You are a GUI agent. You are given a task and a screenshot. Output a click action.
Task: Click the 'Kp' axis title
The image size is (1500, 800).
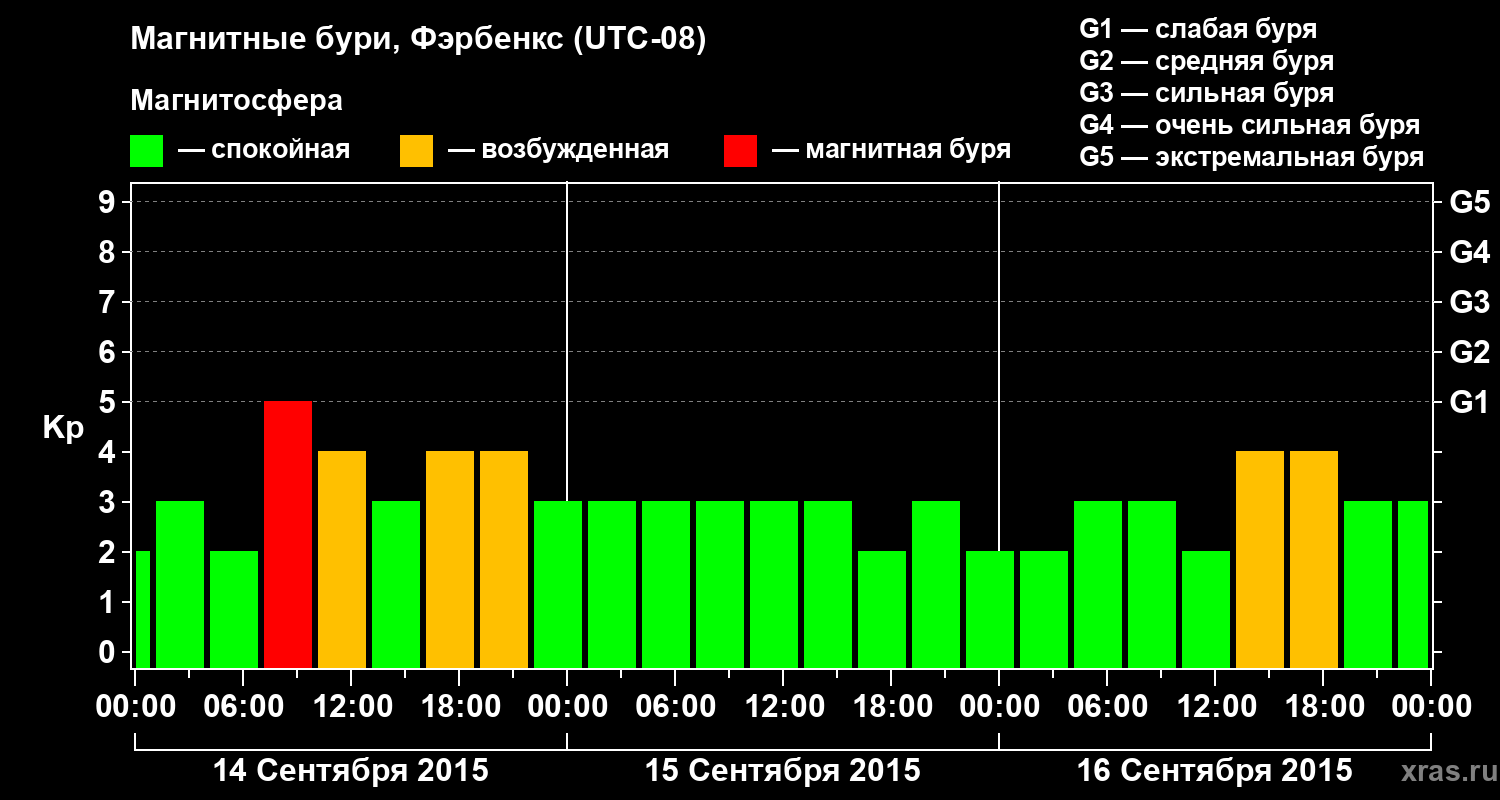(x=63, y=428)
